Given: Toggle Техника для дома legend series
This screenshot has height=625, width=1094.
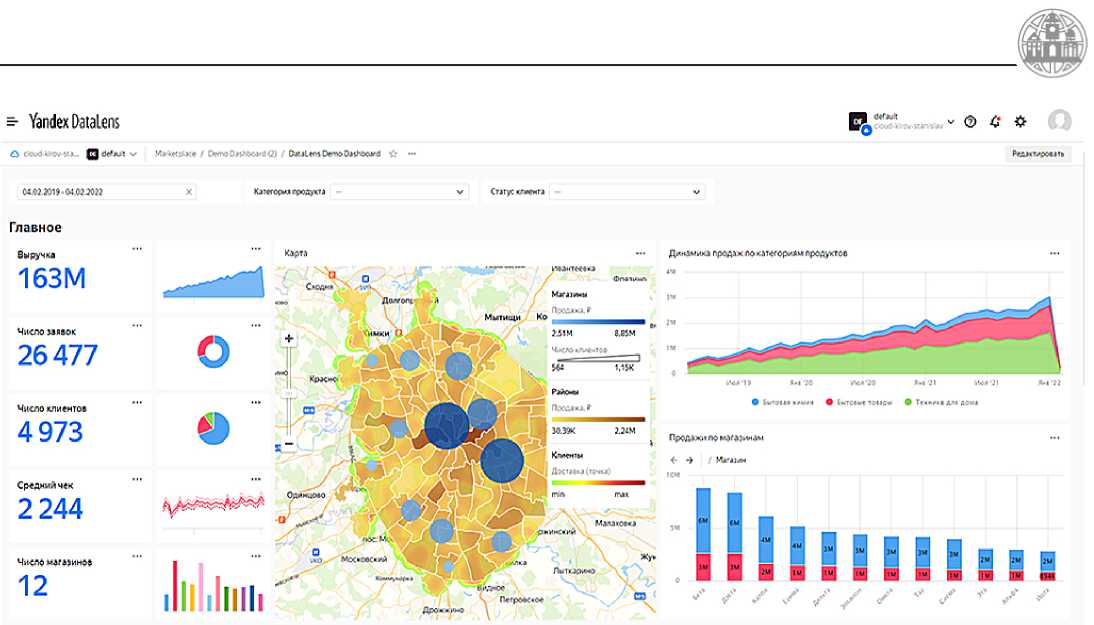Looking at the screenshot, I should click(942, 402).
